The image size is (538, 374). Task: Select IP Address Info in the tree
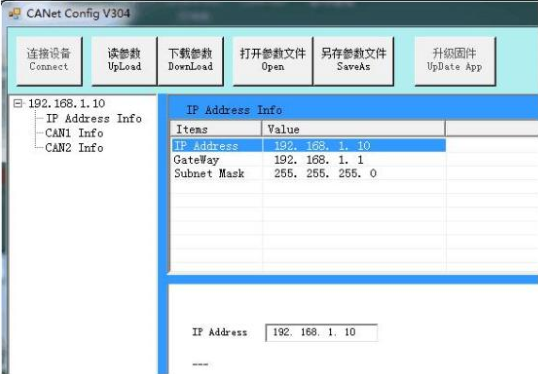94,118
